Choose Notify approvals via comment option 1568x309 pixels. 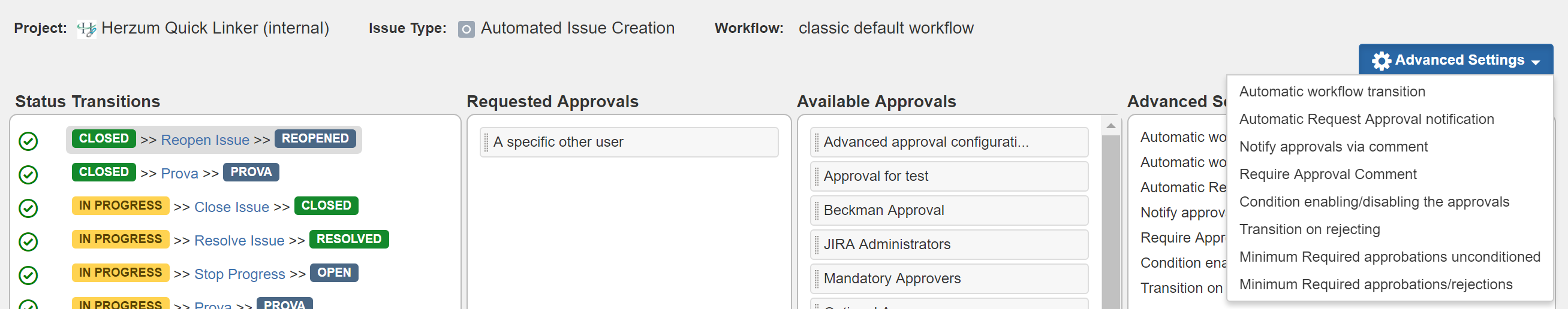[x=1333, y=147]
